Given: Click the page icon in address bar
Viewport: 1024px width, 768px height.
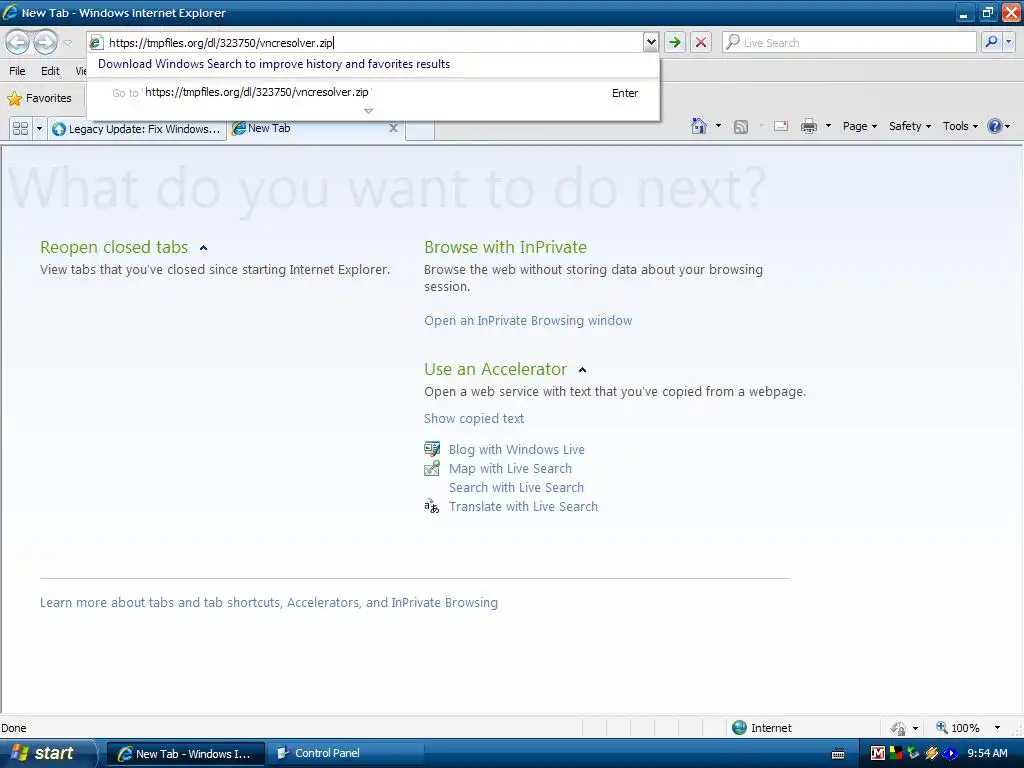Looking at the screenshot, I should [96, 42].
